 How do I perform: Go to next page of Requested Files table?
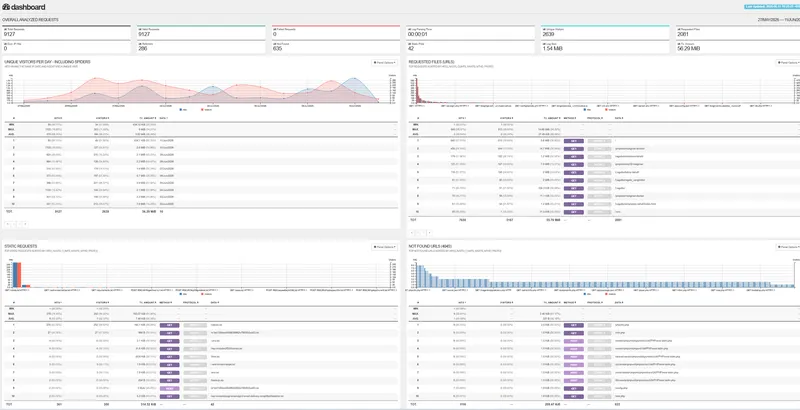point(424,233)
